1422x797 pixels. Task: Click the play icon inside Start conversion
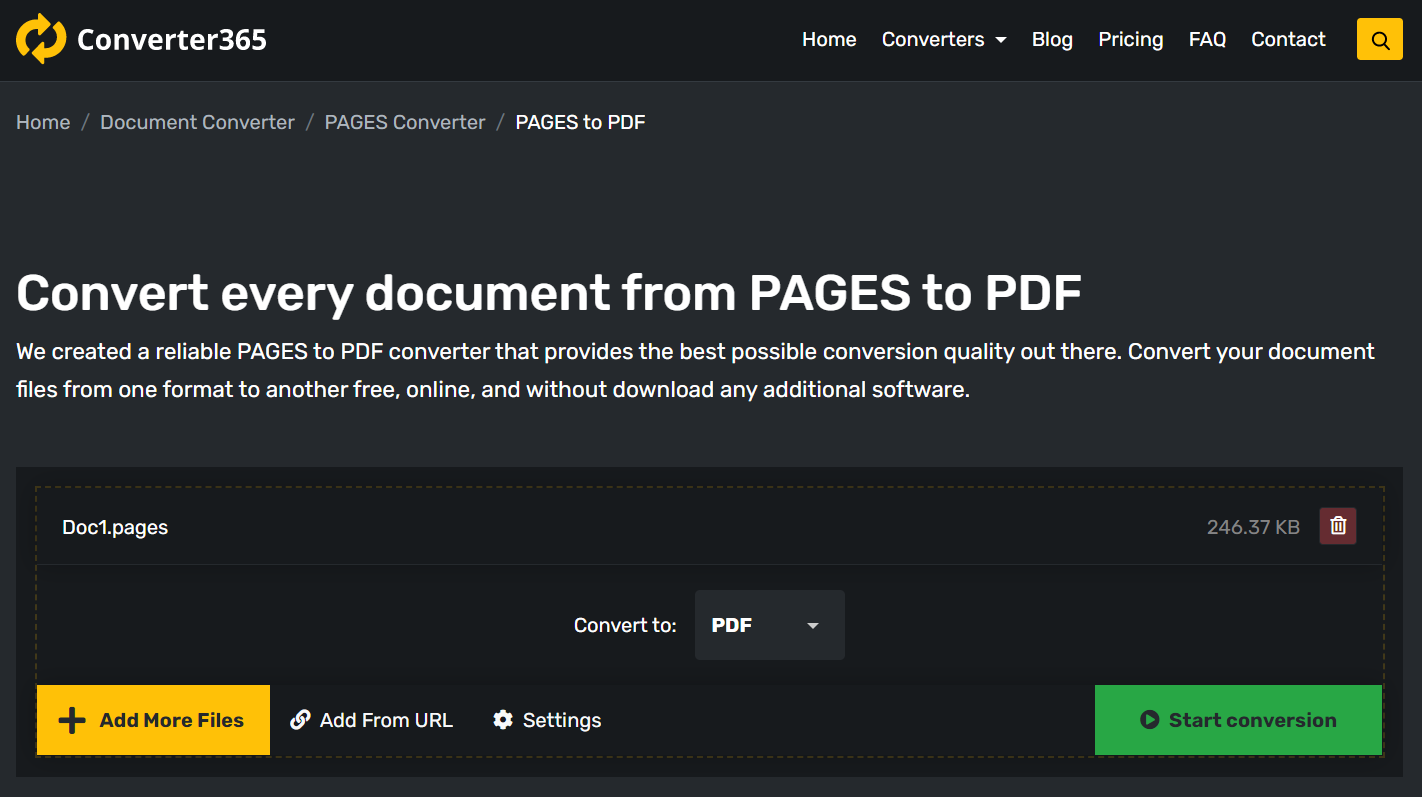tap(1151, 719)
